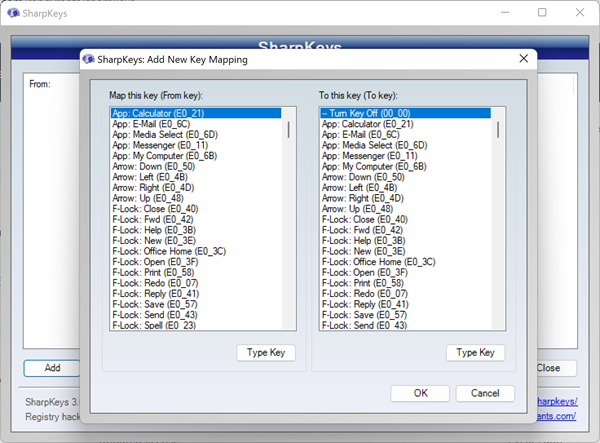
Task: Select Arrow: Left (E0_4B) in From list
Action: coord(196,177)
